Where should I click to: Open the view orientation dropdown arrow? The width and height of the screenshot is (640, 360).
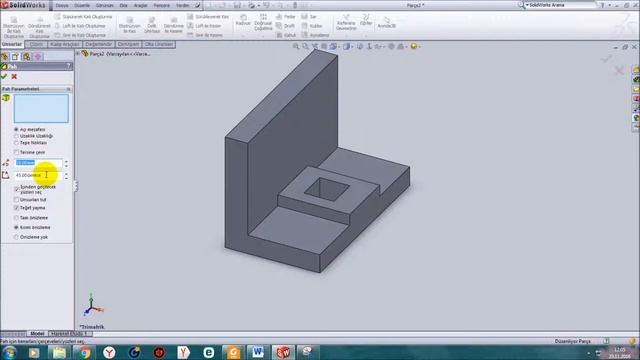click(x=338, y=47)
